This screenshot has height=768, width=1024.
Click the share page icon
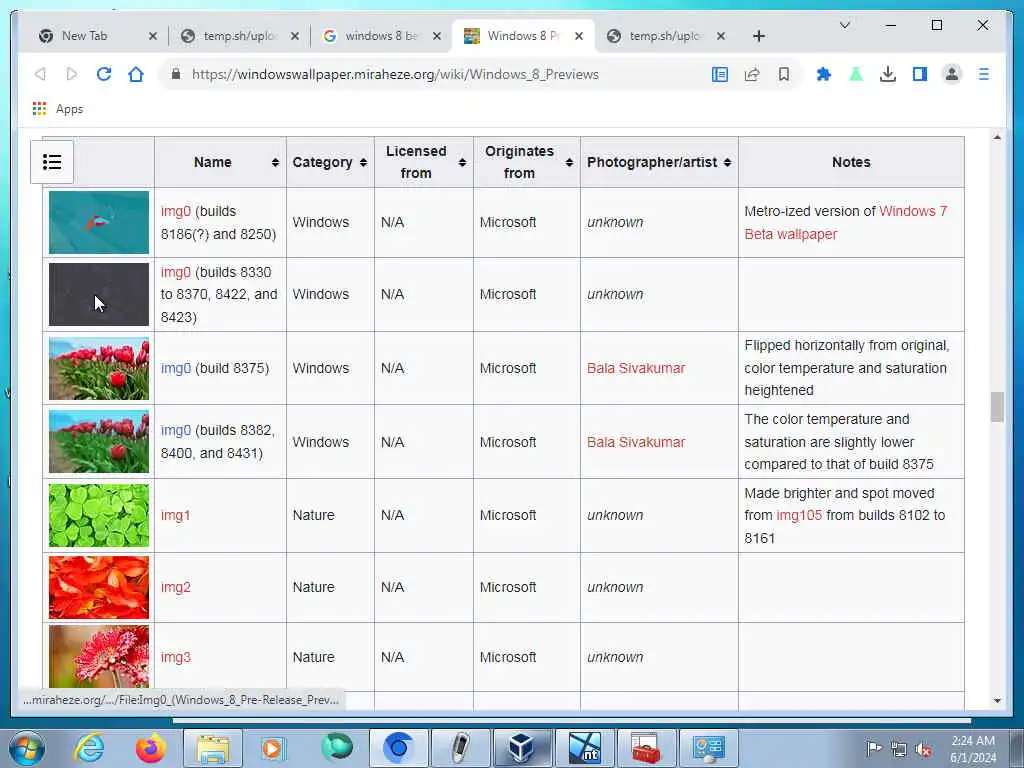tap(752, 74)
